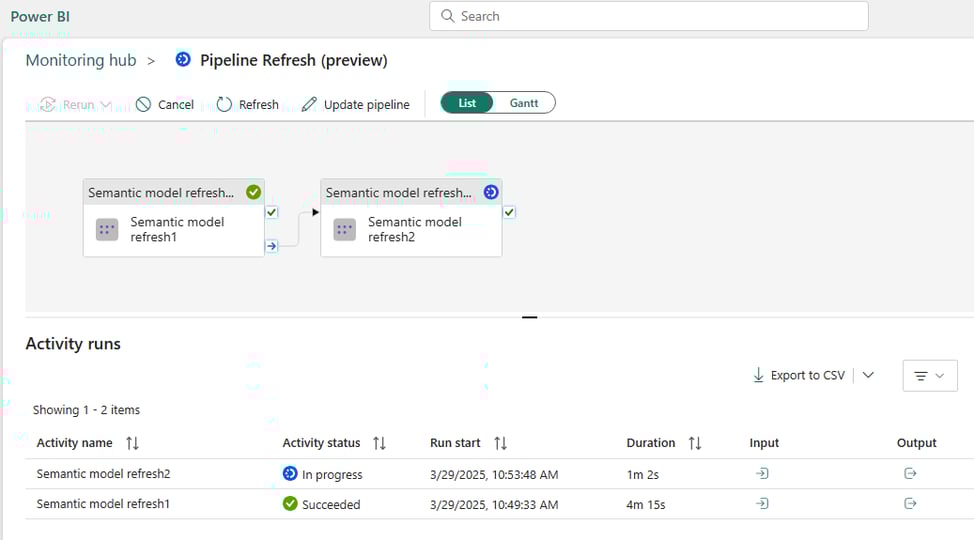This screenshot has height=540, width=974.
Task: Click the Power BI logo text
Action: [40, 17]
